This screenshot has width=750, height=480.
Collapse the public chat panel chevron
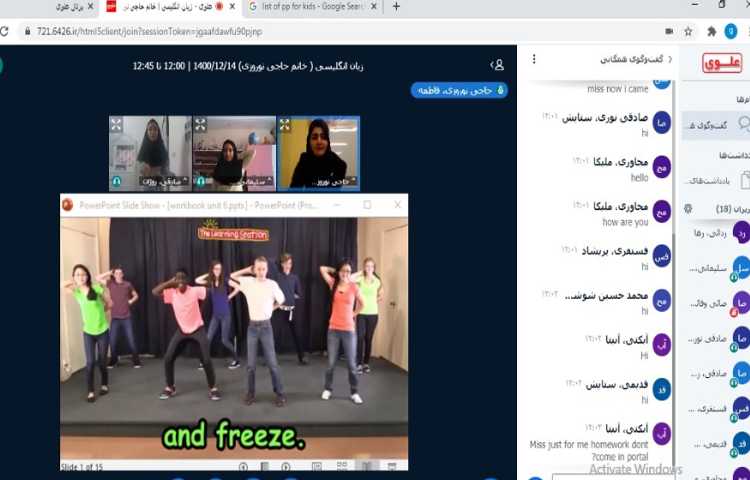669,59
